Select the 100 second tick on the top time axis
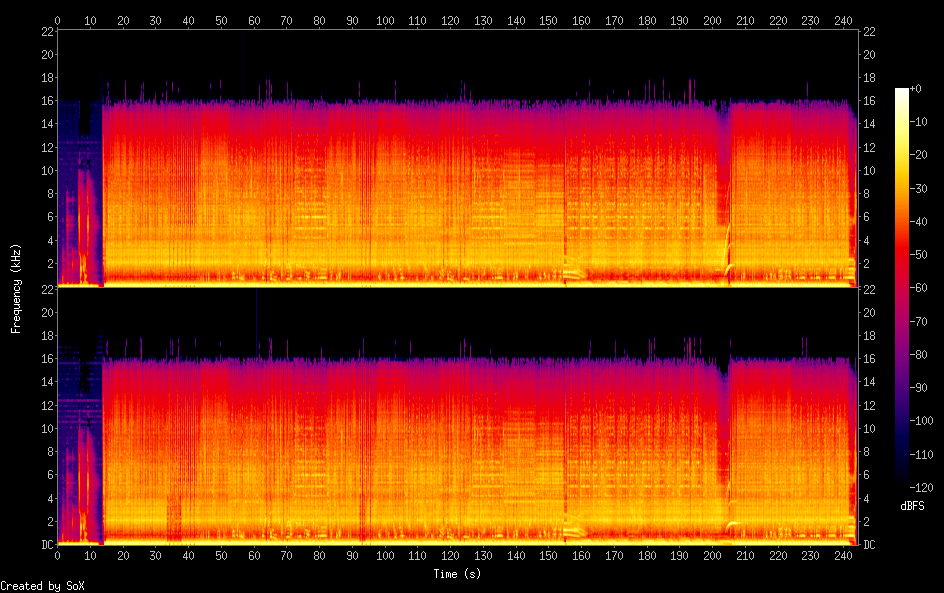Viewport: 944px width, 593px height. pos(385,20)
